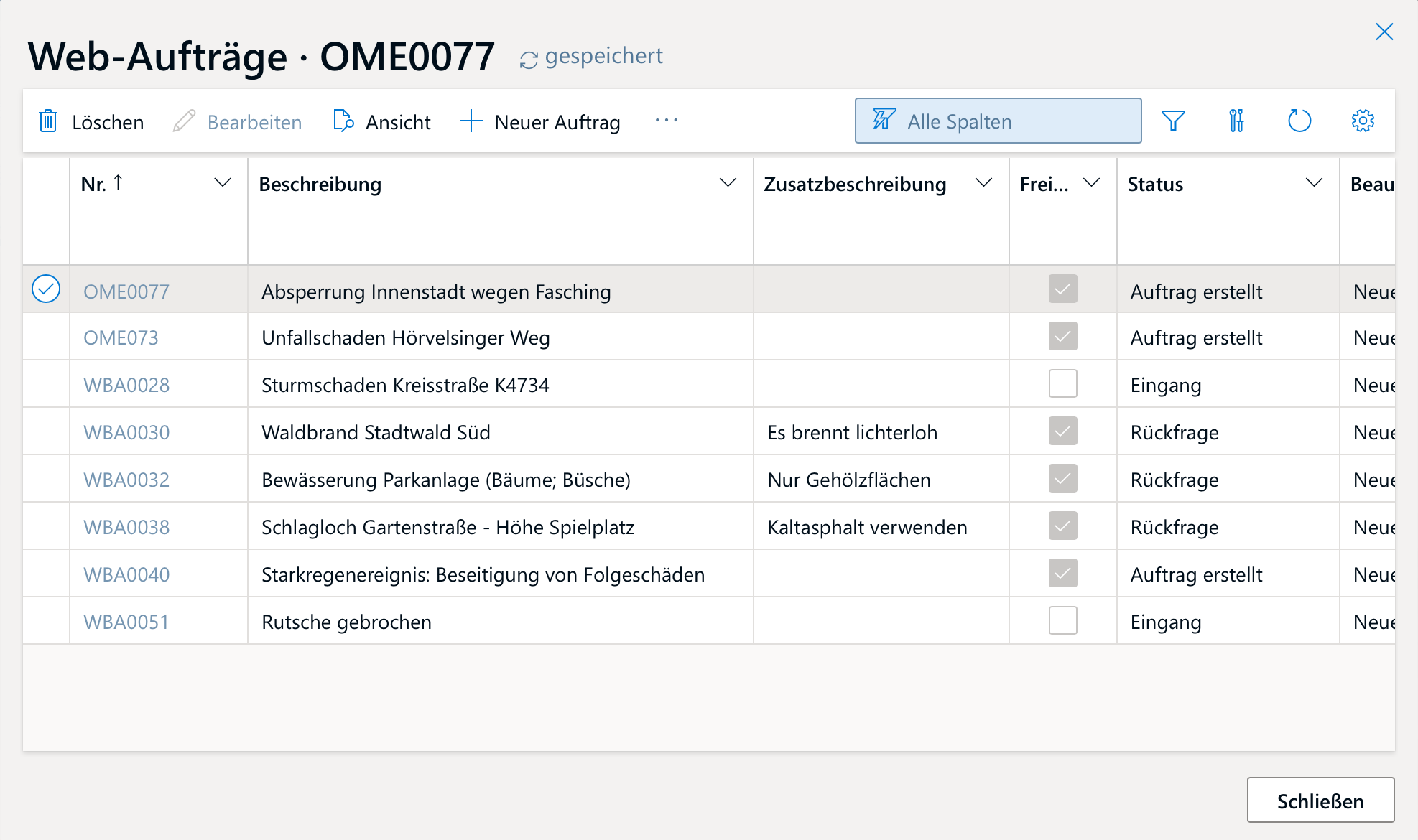Open the Status column dropdown chevron
The width and height of the screenshot is (1418, 840).
1314,183
